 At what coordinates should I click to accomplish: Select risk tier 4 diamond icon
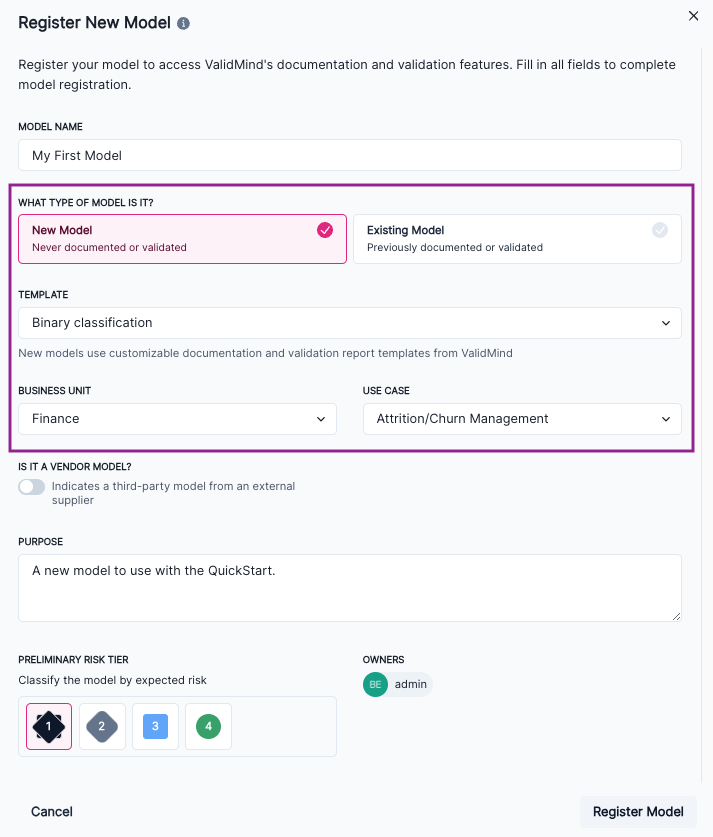tap(208, 726)
